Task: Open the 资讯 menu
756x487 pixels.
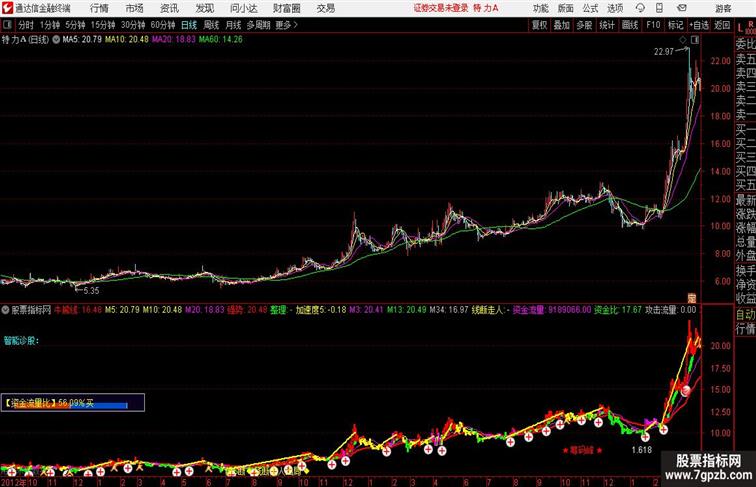Action: pos(169,8)
